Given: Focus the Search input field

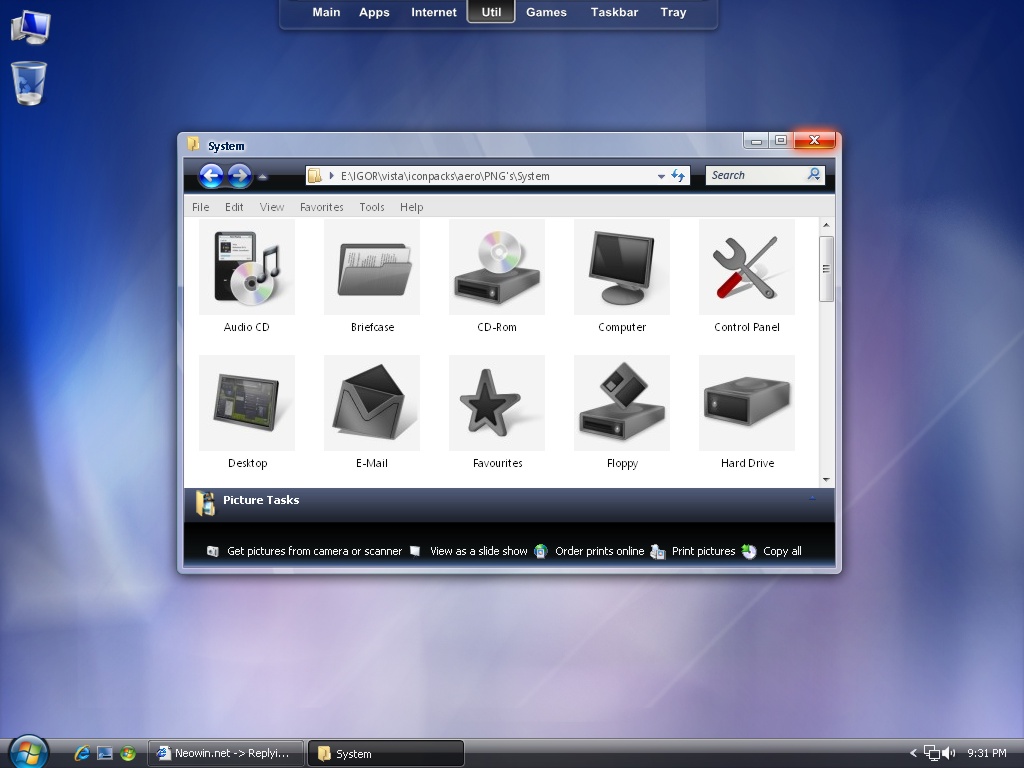Looking at the screenshot, I should coord(758,175).
